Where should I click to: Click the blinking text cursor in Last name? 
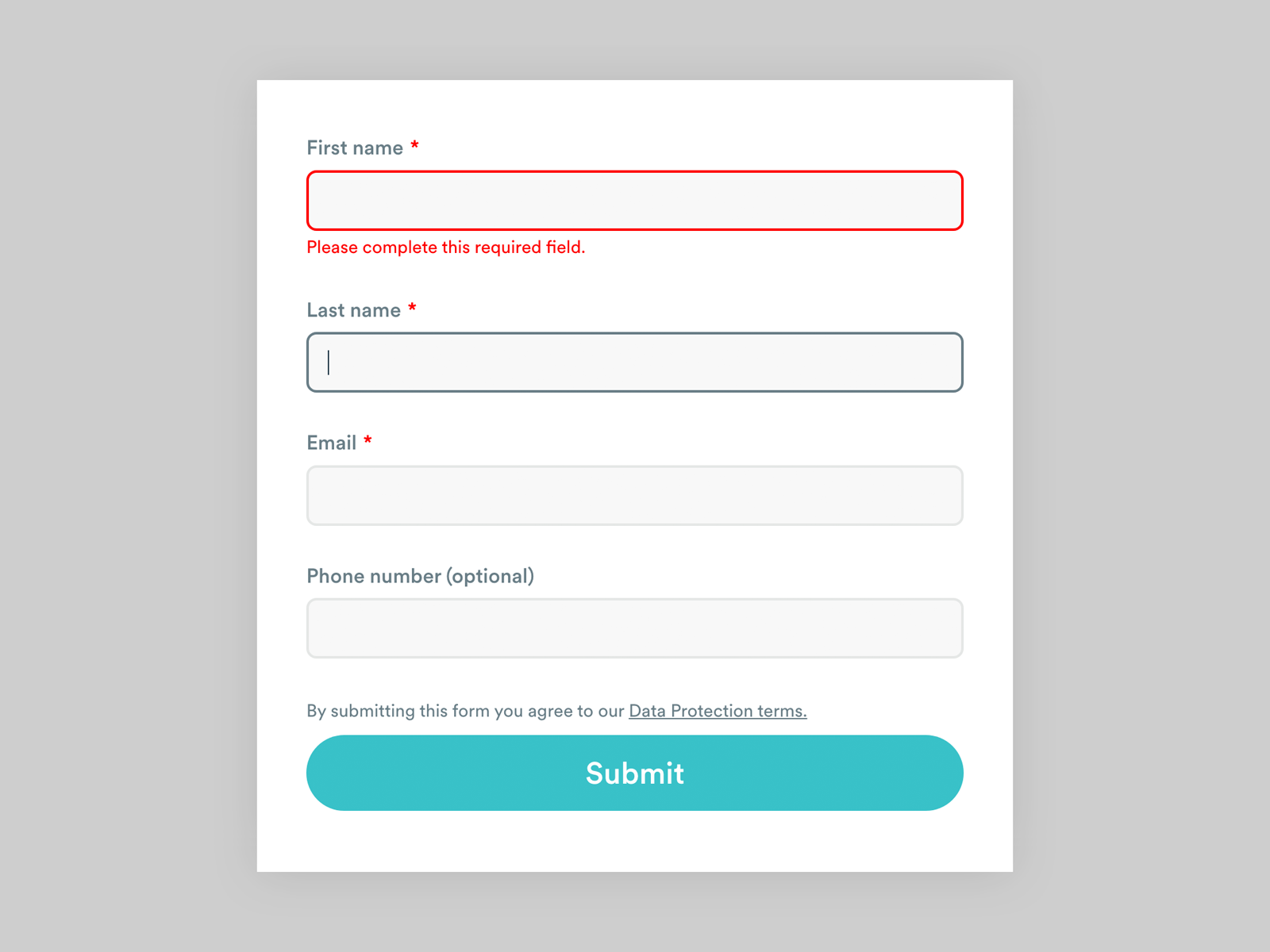[x=329, y=363]
